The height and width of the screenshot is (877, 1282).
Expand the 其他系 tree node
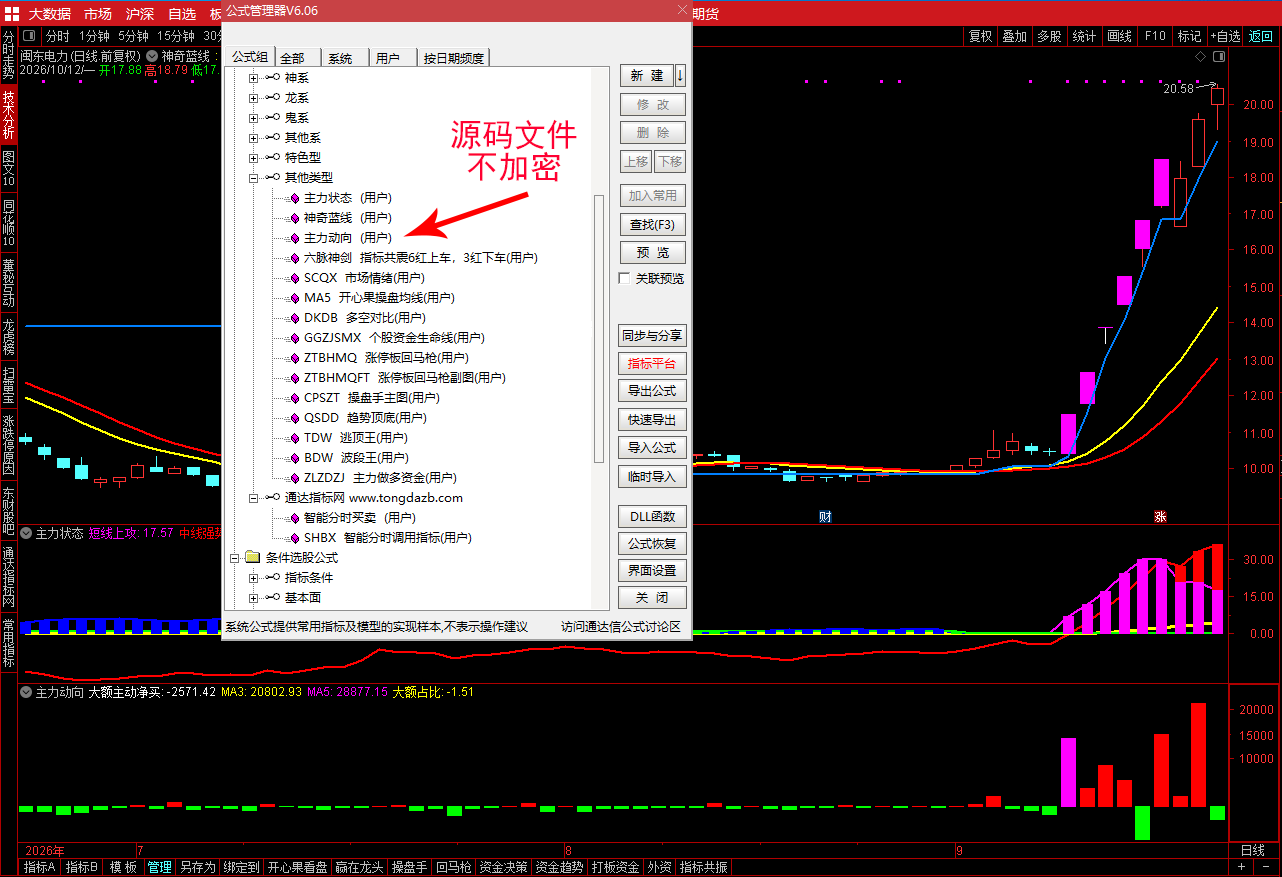[254, 138]
